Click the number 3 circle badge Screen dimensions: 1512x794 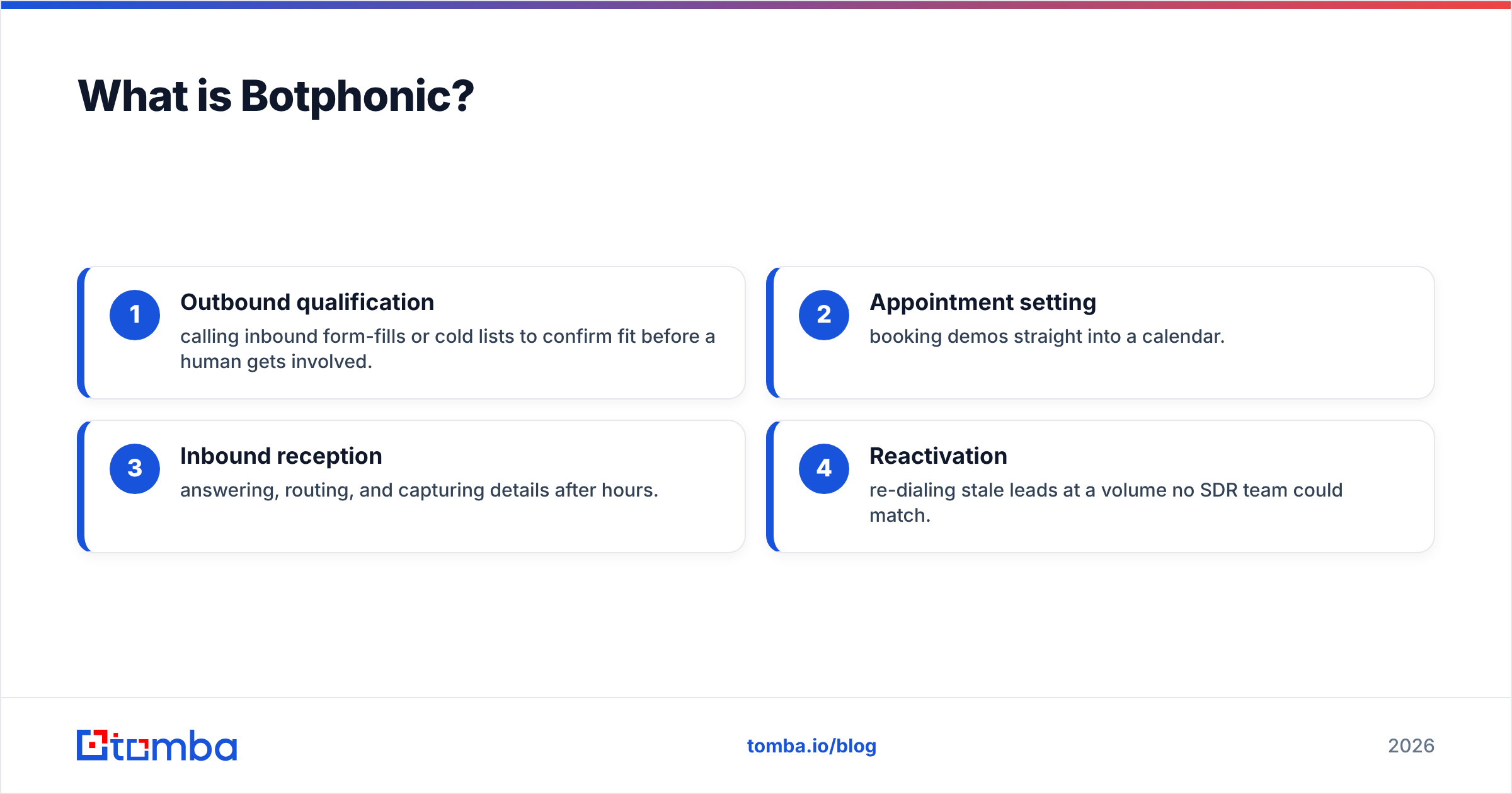[135, 469]
